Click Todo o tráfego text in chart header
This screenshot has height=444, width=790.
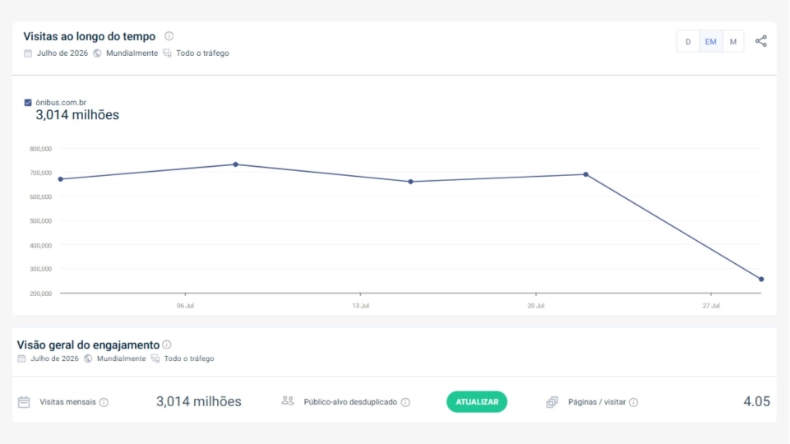coord(203,53)
